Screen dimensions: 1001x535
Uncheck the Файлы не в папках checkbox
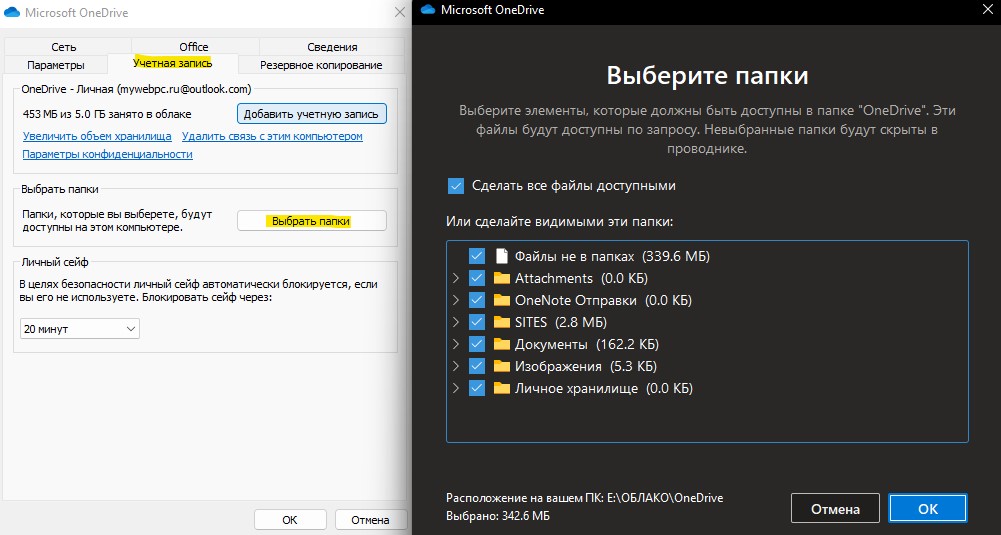click(477, 256)
